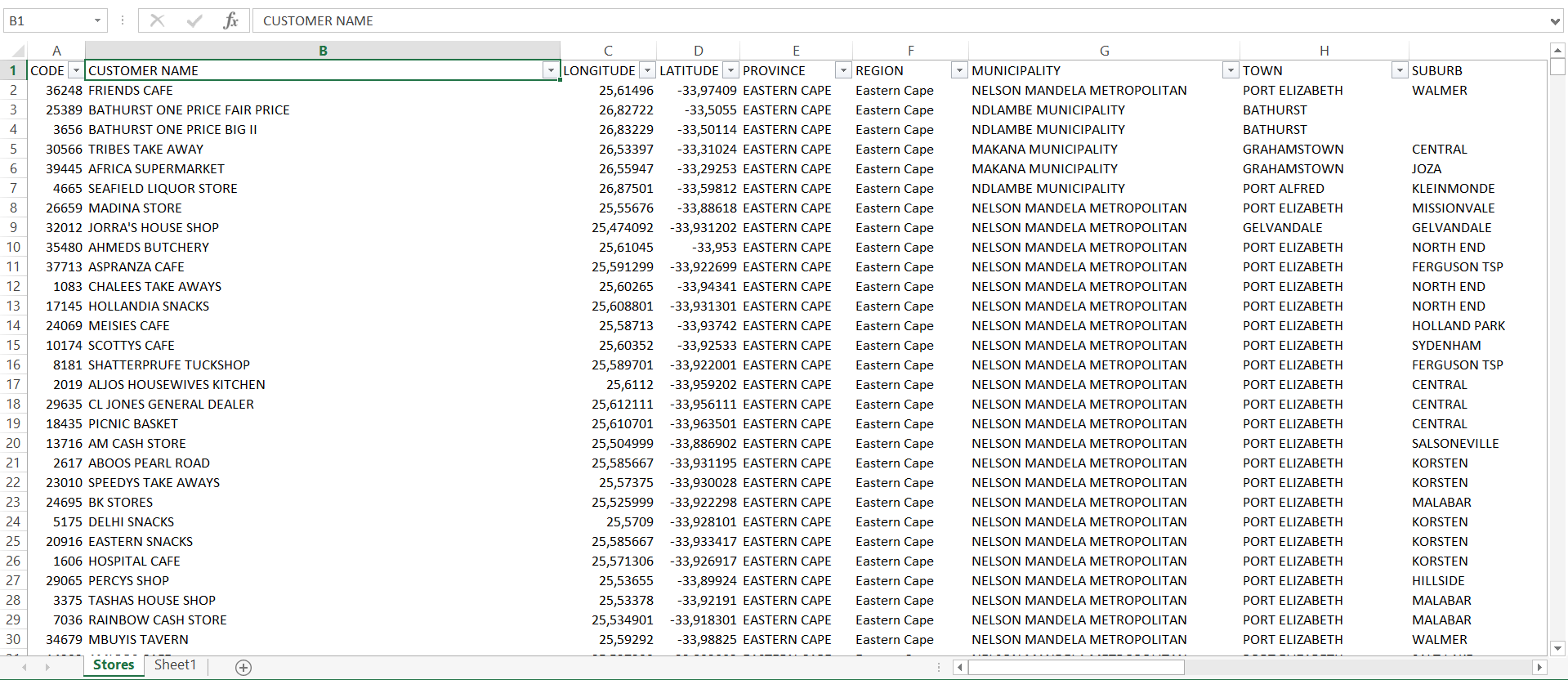Click the confirm entry checkmark icon
Screen dimensions: 1568x680
(x=194, y=20)
